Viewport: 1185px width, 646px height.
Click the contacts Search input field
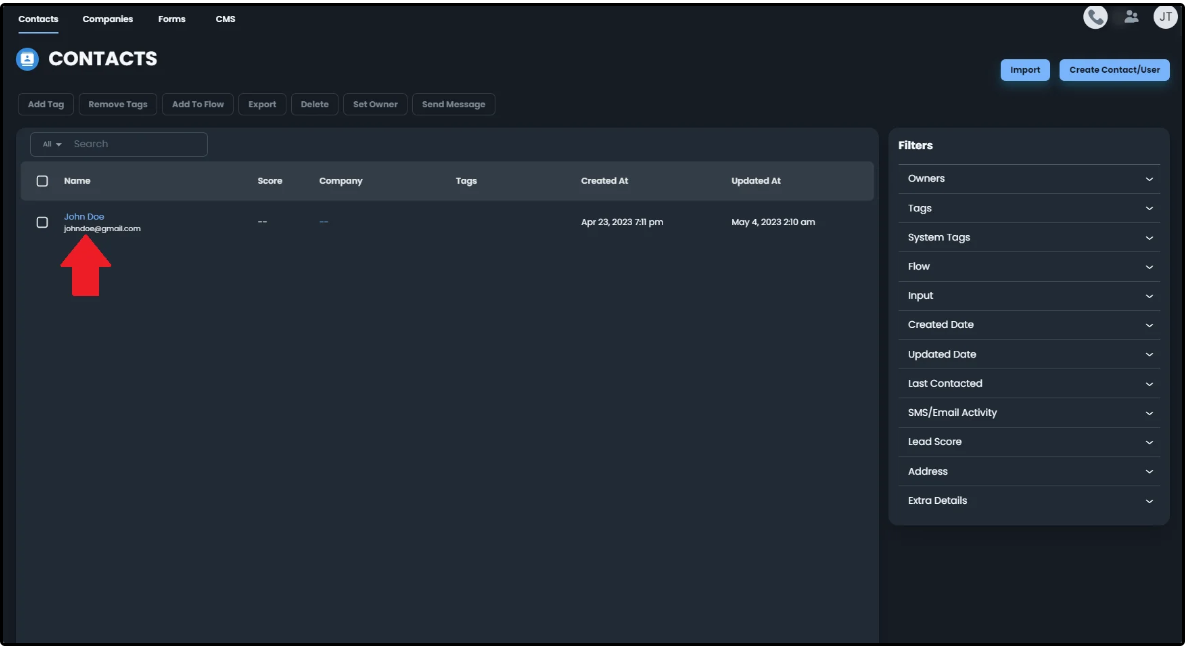click(x=137, y=144)
